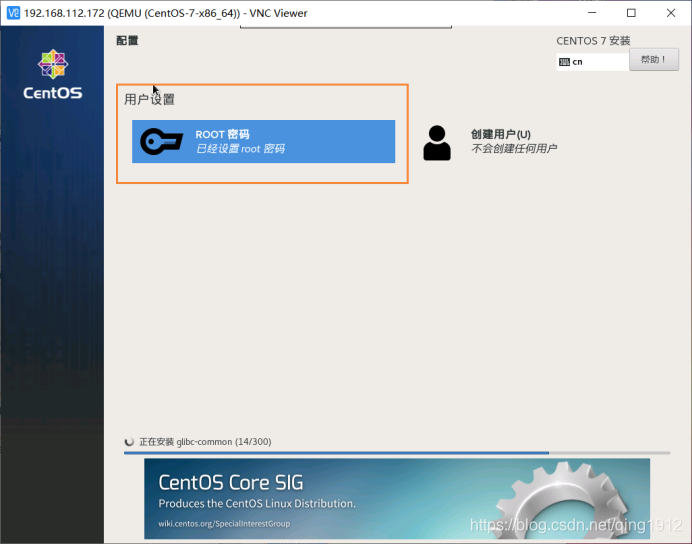Click the CENTOS 7 安装 title text
692x544 pixels.
coord(593,41)
